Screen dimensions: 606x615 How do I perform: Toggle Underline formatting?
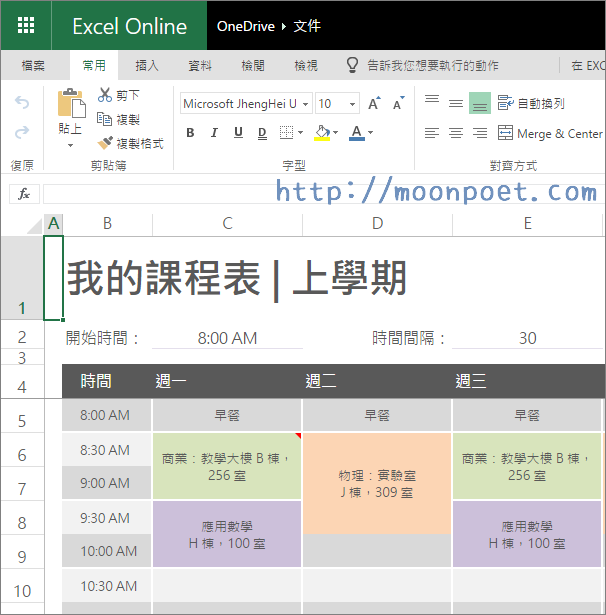[238, 133]
